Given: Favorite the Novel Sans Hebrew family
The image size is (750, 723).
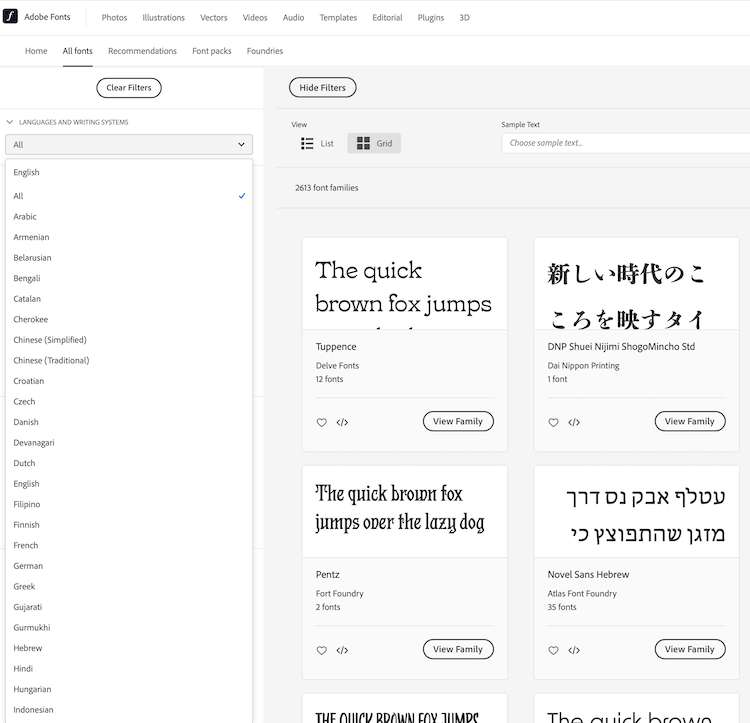Looking at the screenshot, I should (x=553, y=650).
